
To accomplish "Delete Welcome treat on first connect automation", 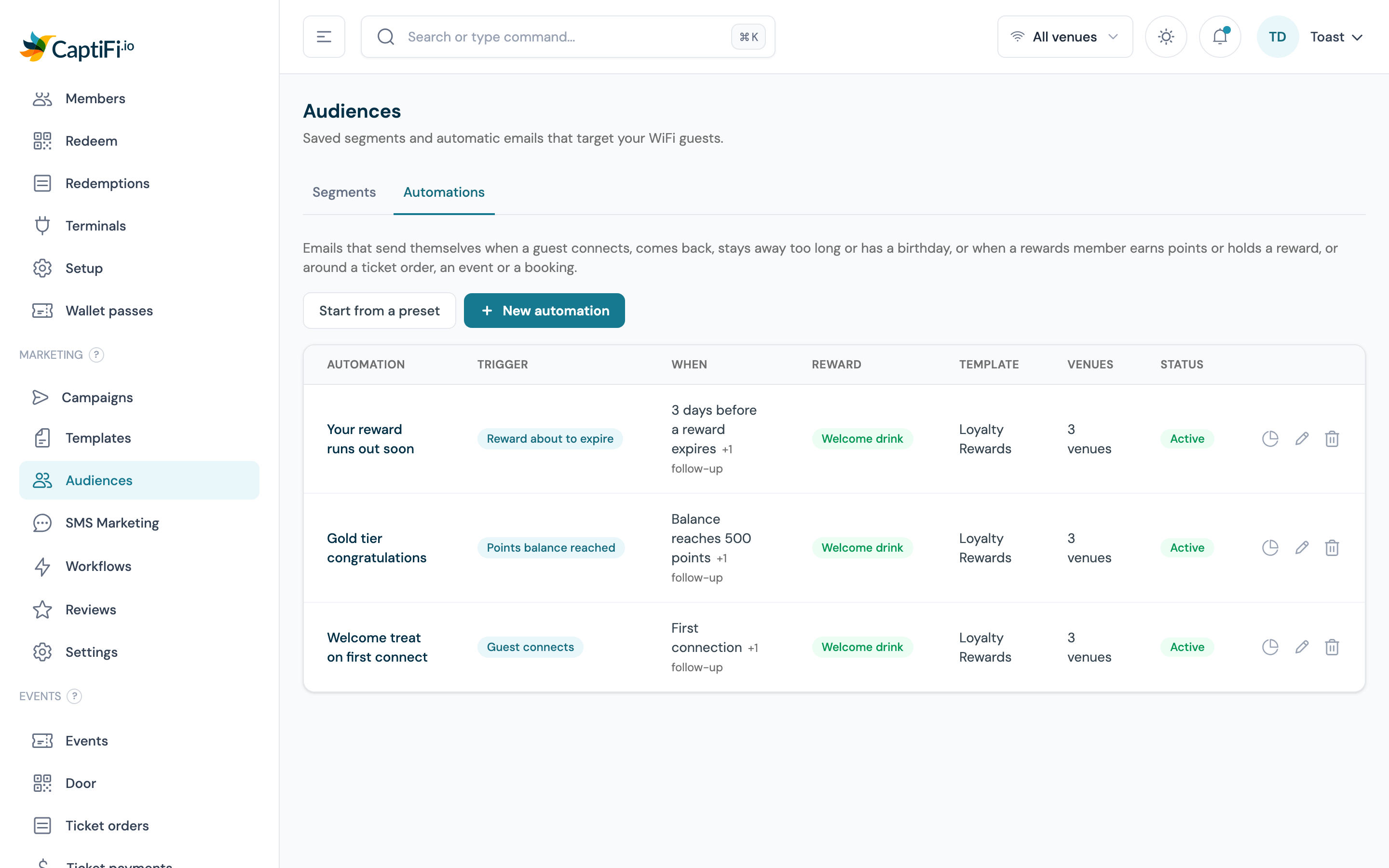I will pyautogui.click(x=1332, y=647).
